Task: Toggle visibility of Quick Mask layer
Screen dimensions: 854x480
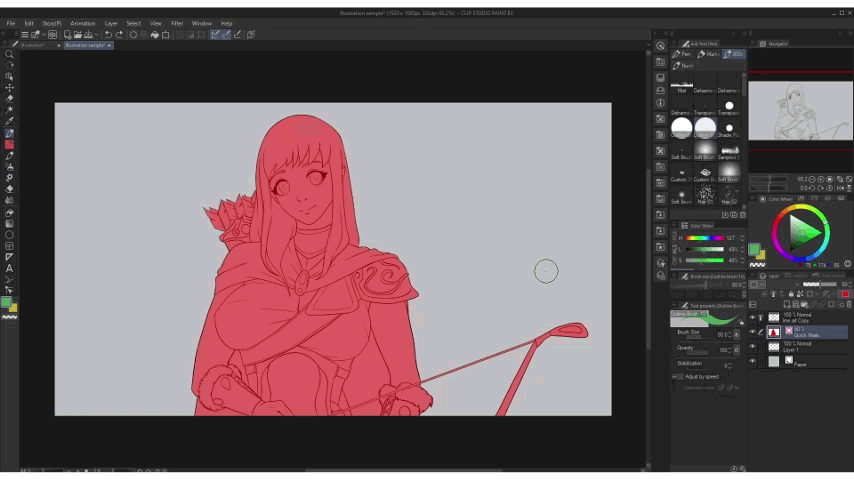Action: tap(753, 332)
